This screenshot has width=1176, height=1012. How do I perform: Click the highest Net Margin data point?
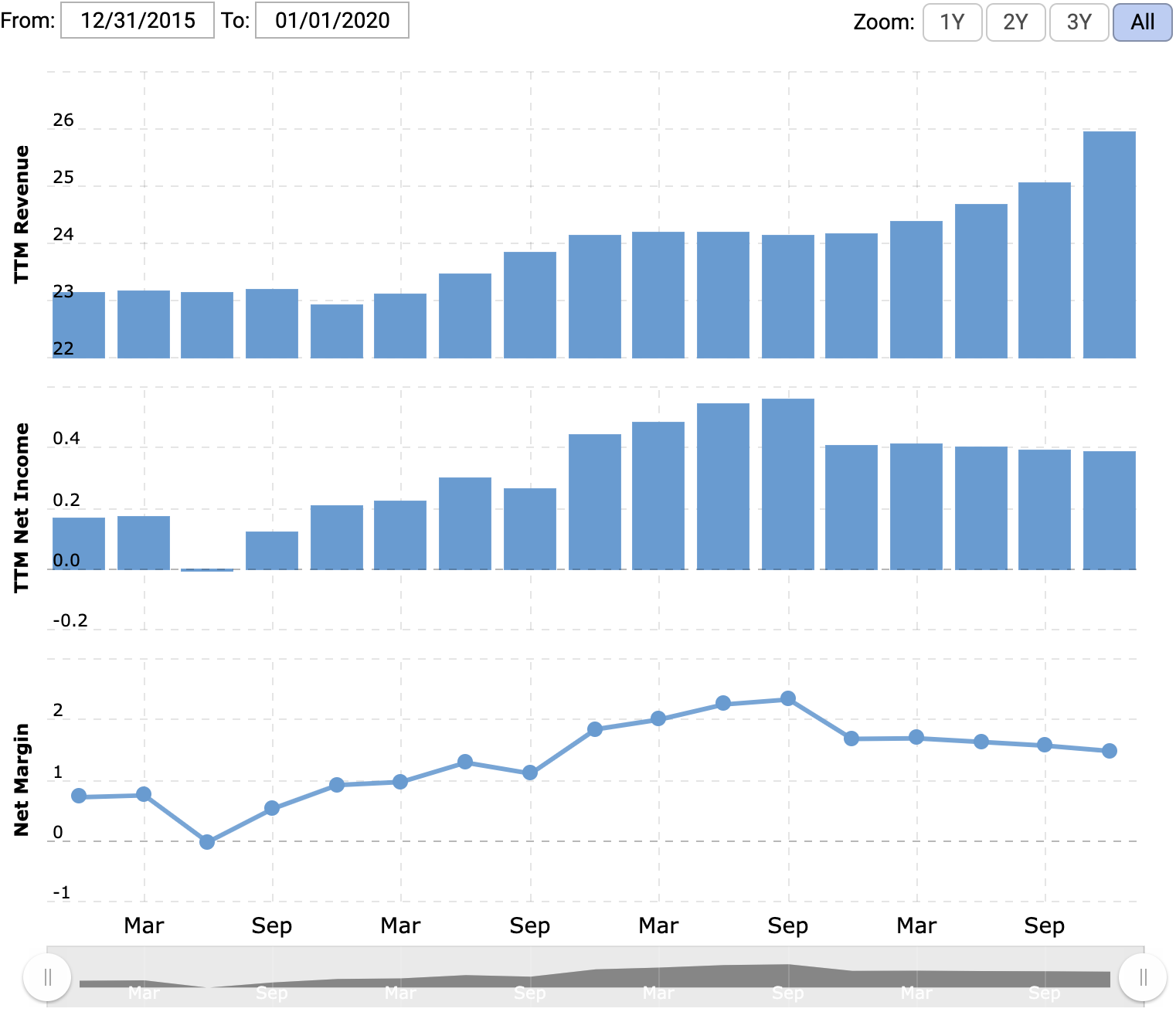point(788,698)
